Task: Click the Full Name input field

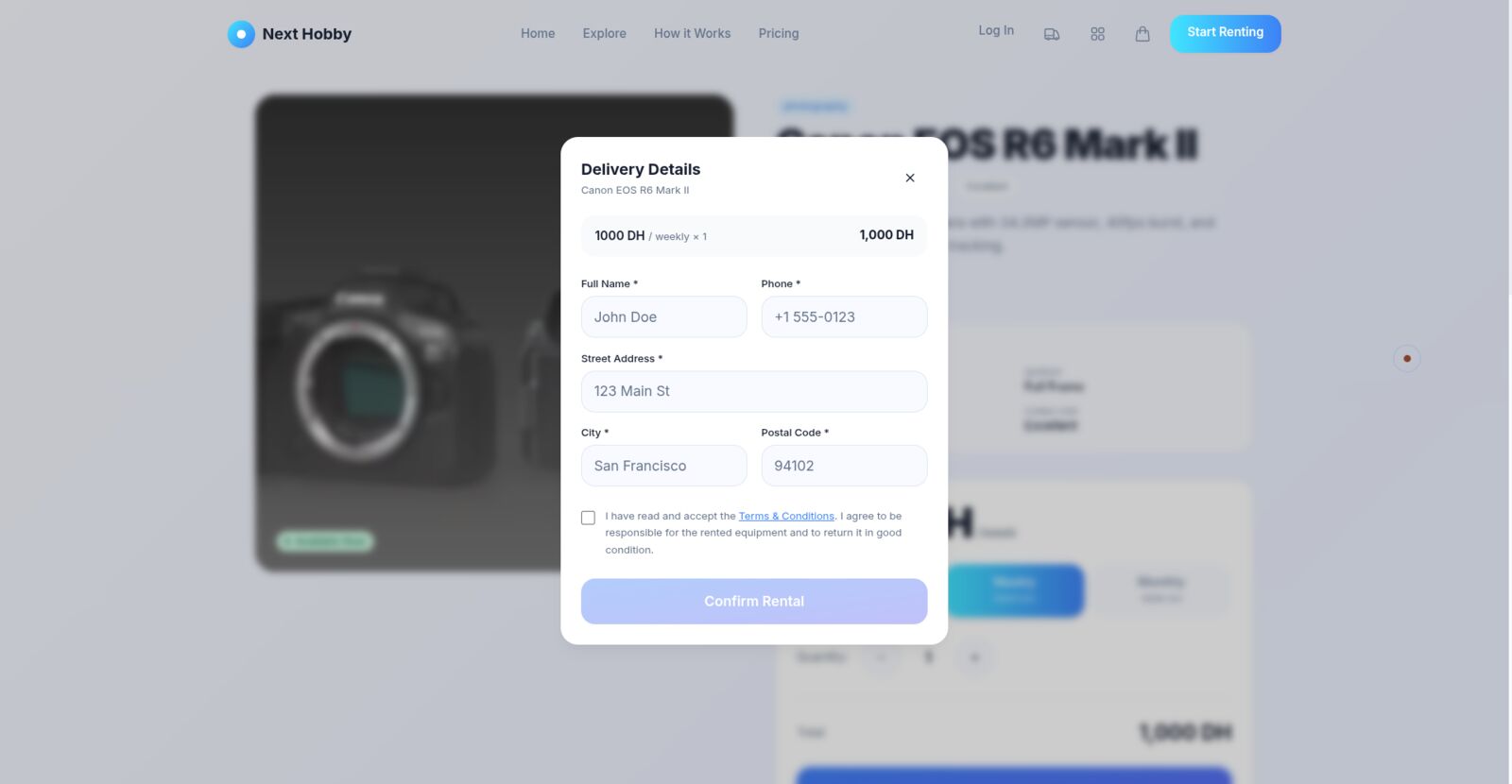Action: [x=663, y=316]
